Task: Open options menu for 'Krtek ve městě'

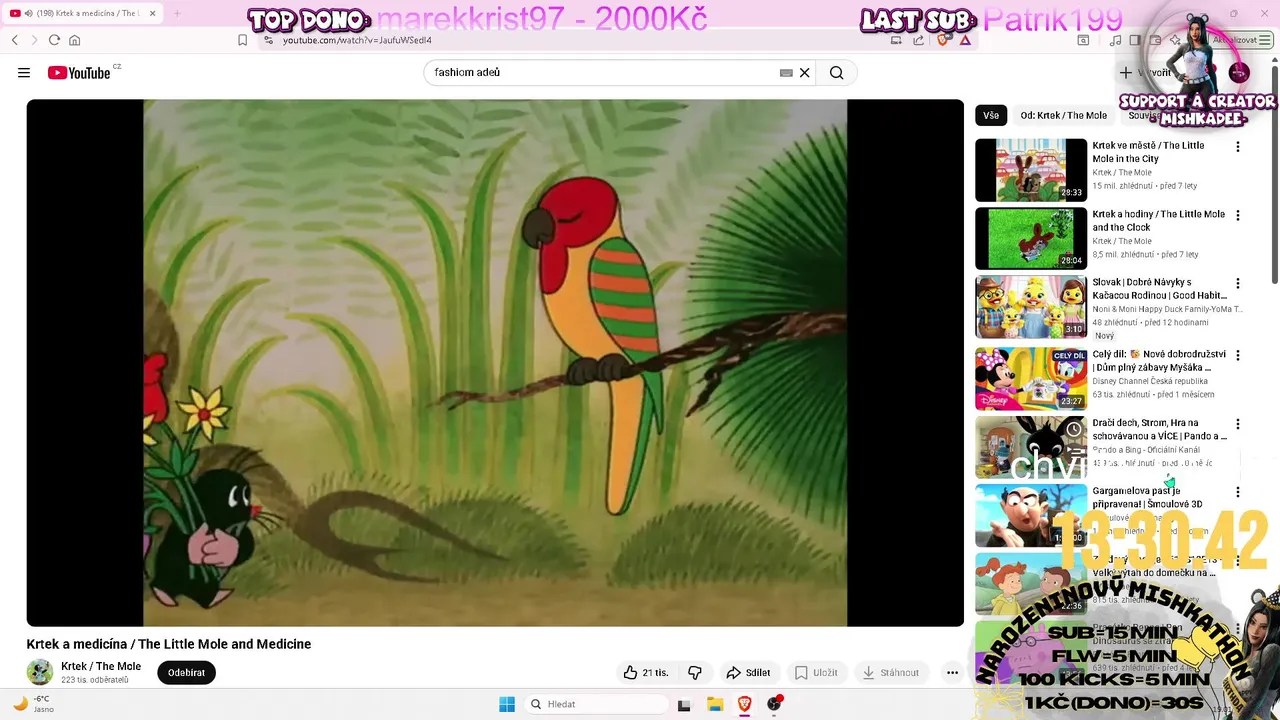Action: click(1238, 147)
